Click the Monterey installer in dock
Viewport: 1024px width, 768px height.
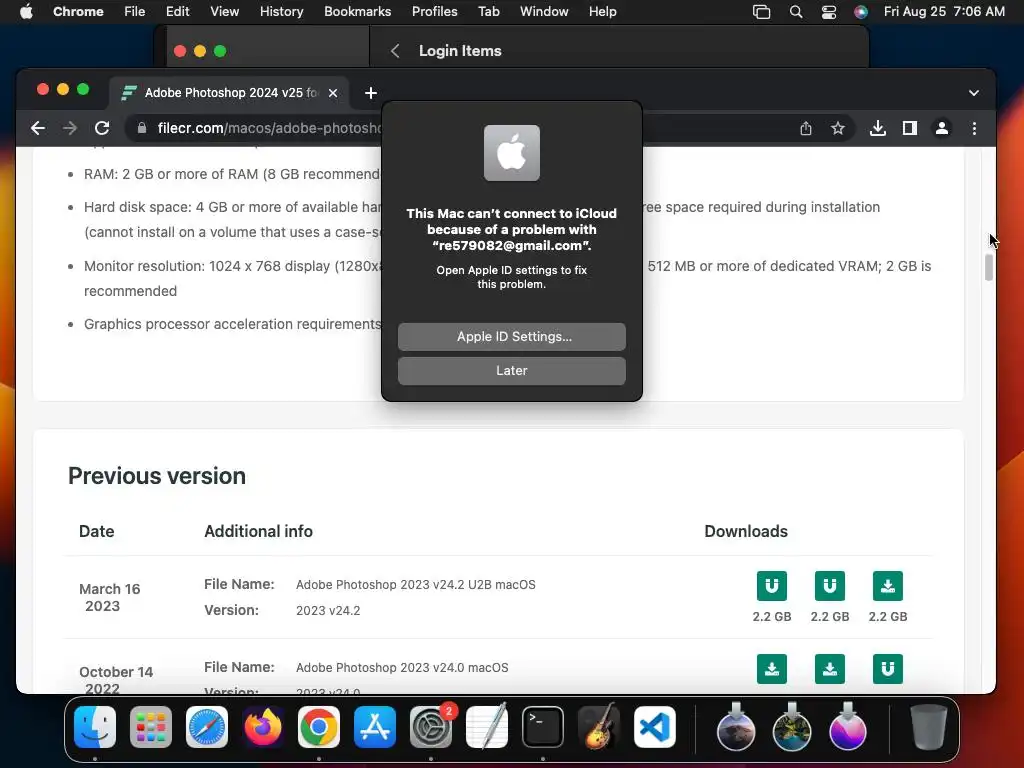click(848, 727)
